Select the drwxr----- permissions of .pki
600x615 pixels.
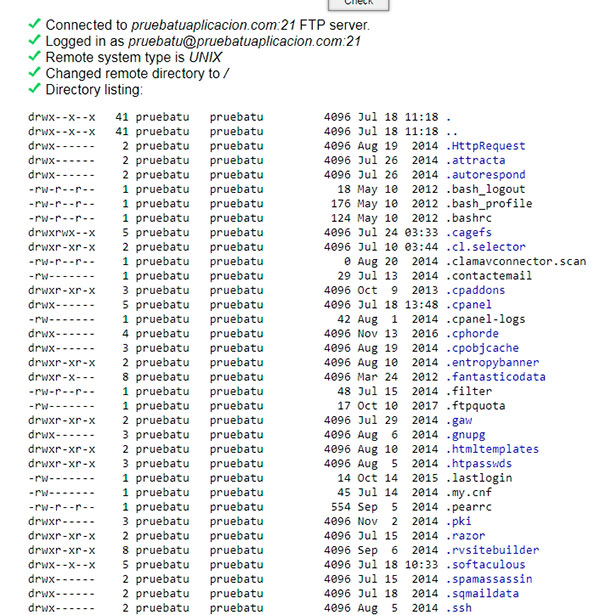click(62, 521)
